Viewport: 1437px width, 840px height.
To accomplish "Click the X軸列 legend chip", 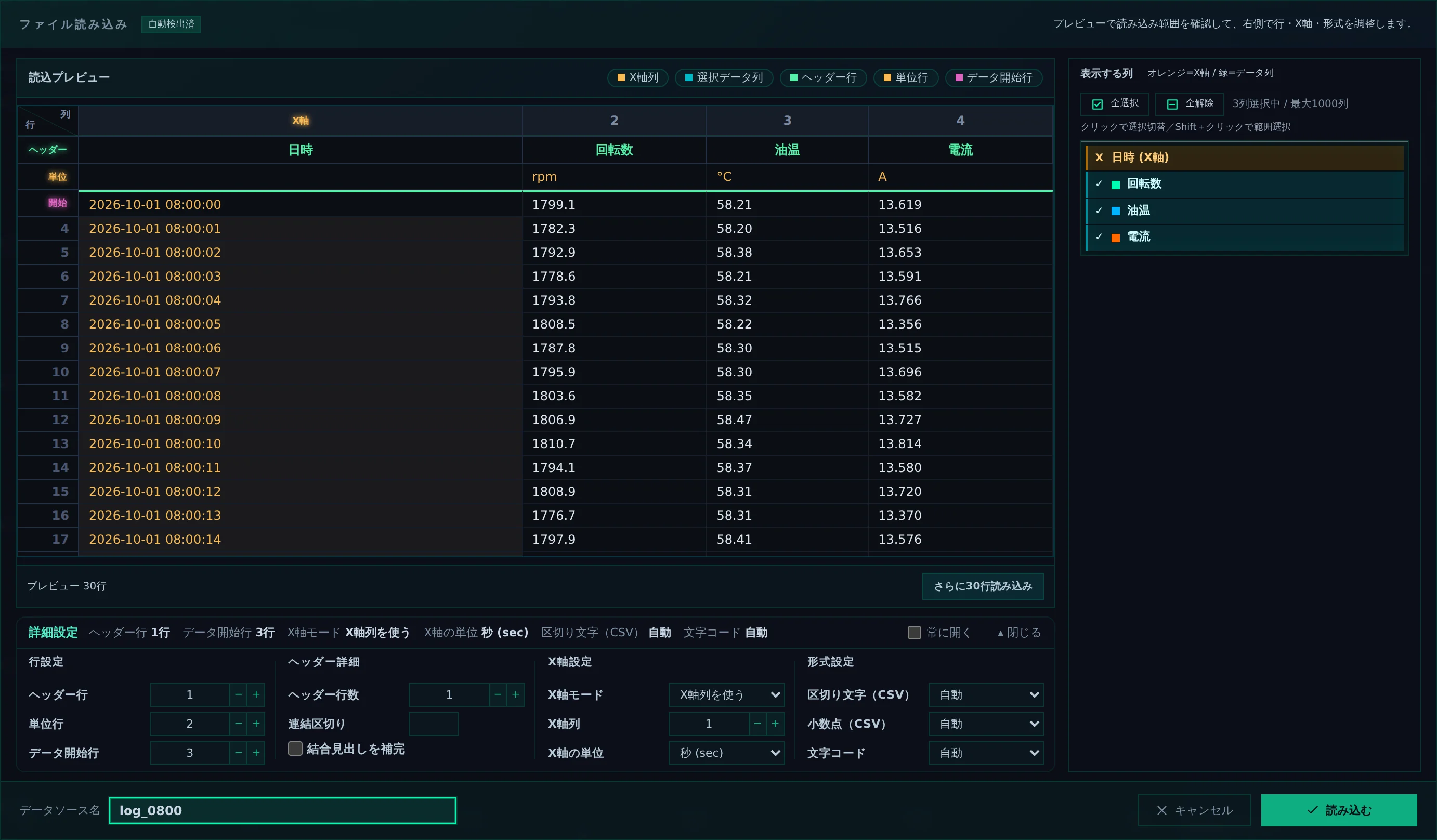I will coord(637,77).
